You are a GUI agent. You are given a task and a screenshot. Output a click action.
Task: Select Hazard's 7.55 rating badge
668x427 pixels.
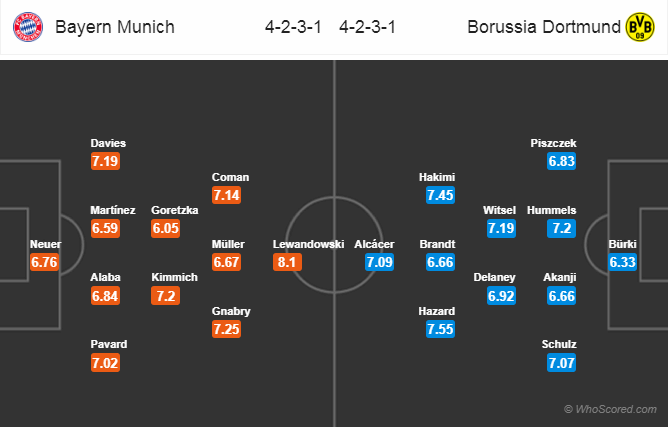[x=441, y=329]
